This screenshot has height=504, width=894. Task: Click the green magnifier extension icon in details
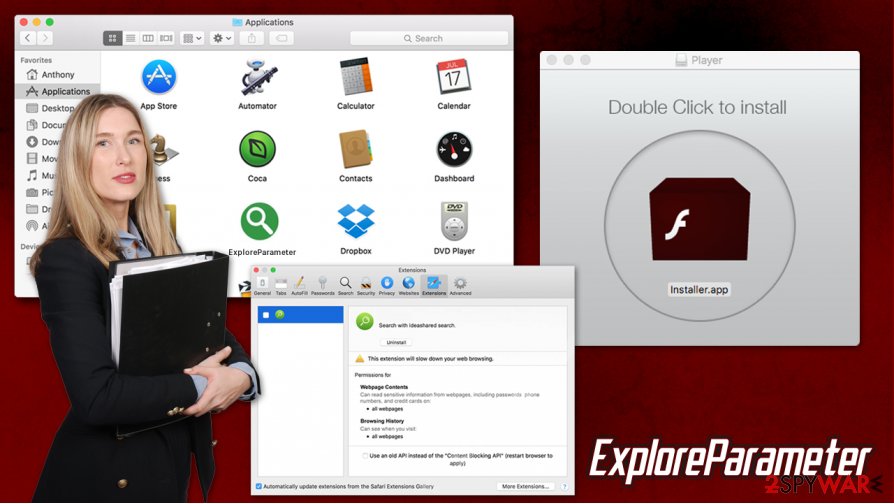point(364,322)
